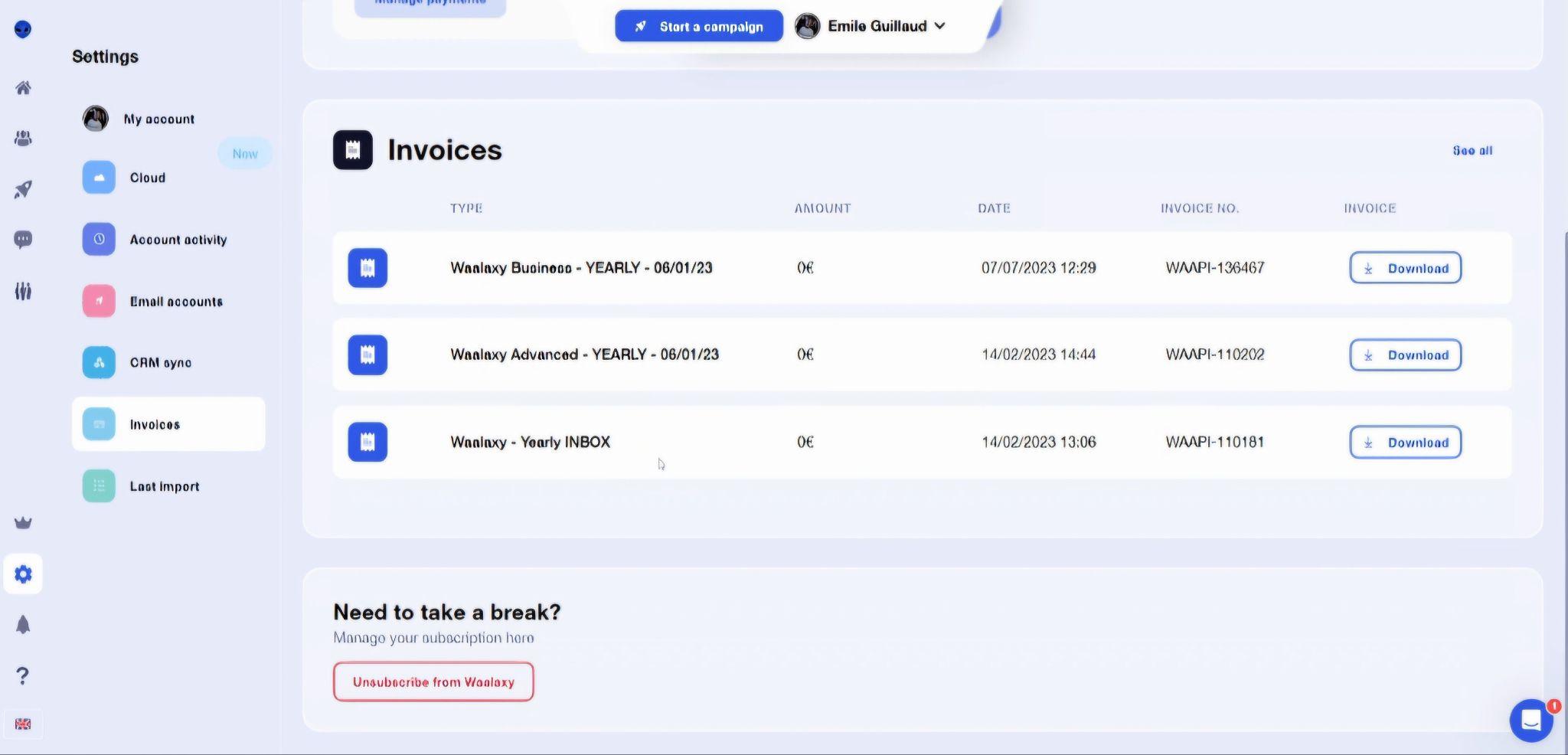Select Invoices in the Settings menu
This screenshot has width=1568, height=755.
(x=168, y=424)
